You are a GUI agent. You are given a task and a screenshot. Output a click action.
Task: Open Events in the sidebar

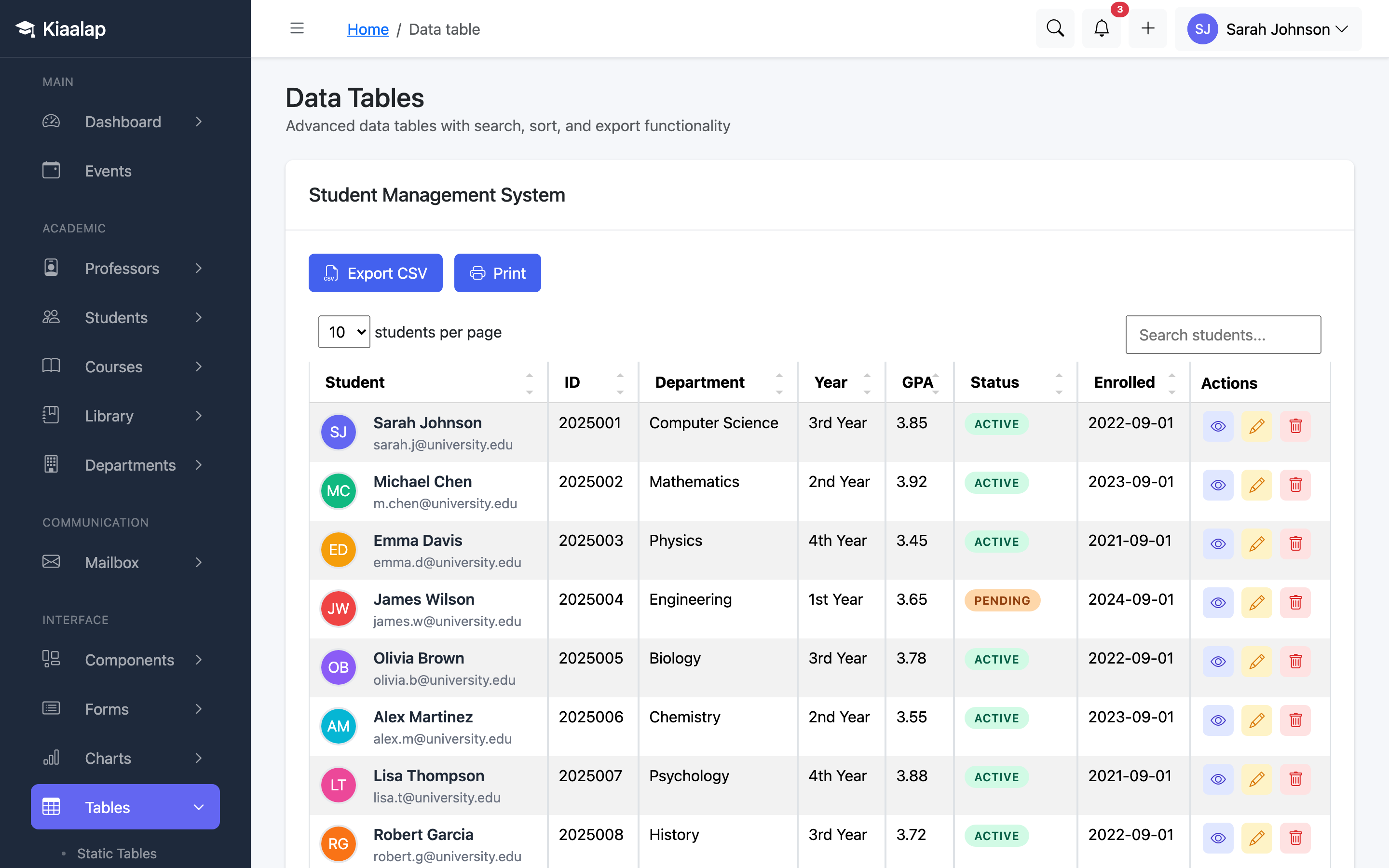(x=125, y=171)
